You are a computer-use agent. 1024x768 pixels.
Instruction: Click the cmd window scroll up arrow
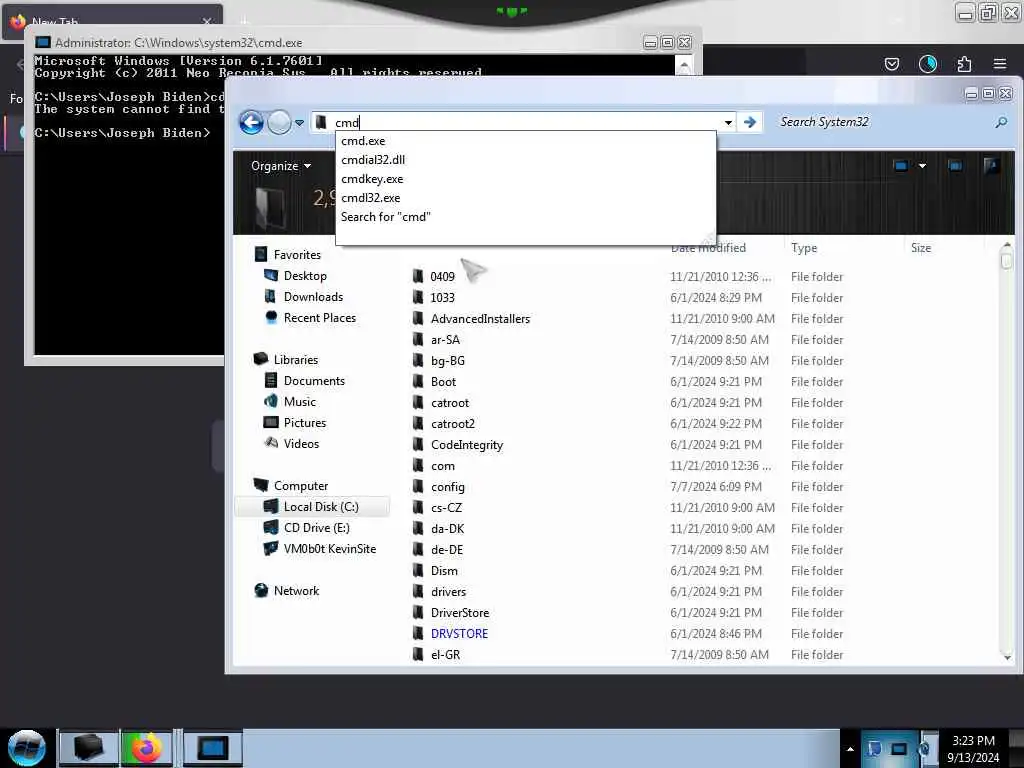click(684, 65)
